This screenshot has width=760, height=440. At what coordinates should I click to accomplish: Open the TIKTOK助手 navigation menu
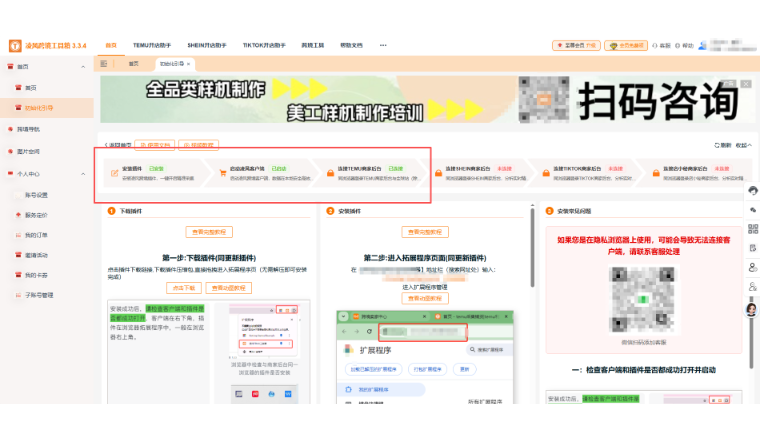click(x=264, y=46)
